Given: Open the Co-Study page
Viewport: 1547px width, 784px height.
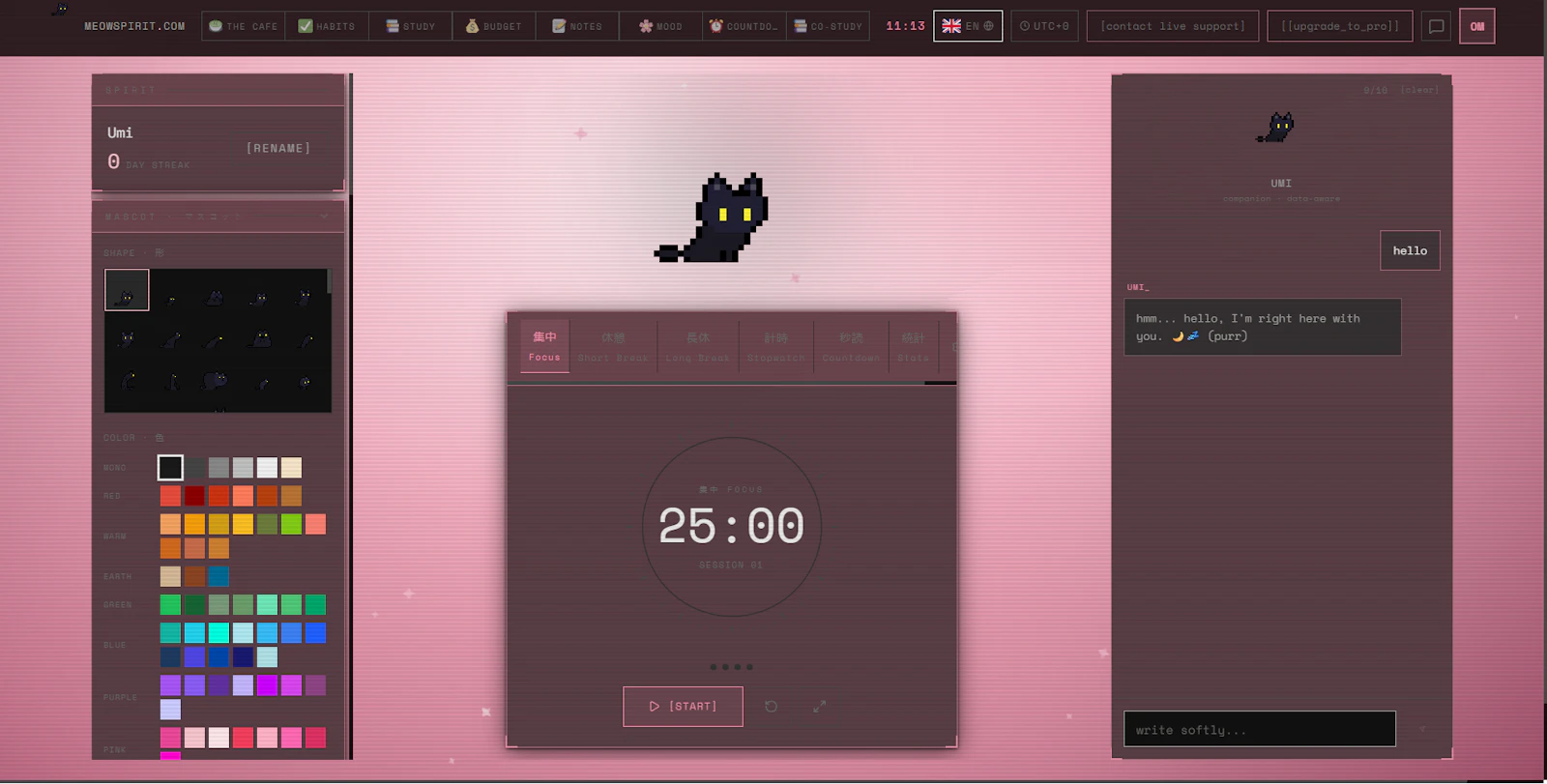Looking at the screenshot, I should 828,26.
